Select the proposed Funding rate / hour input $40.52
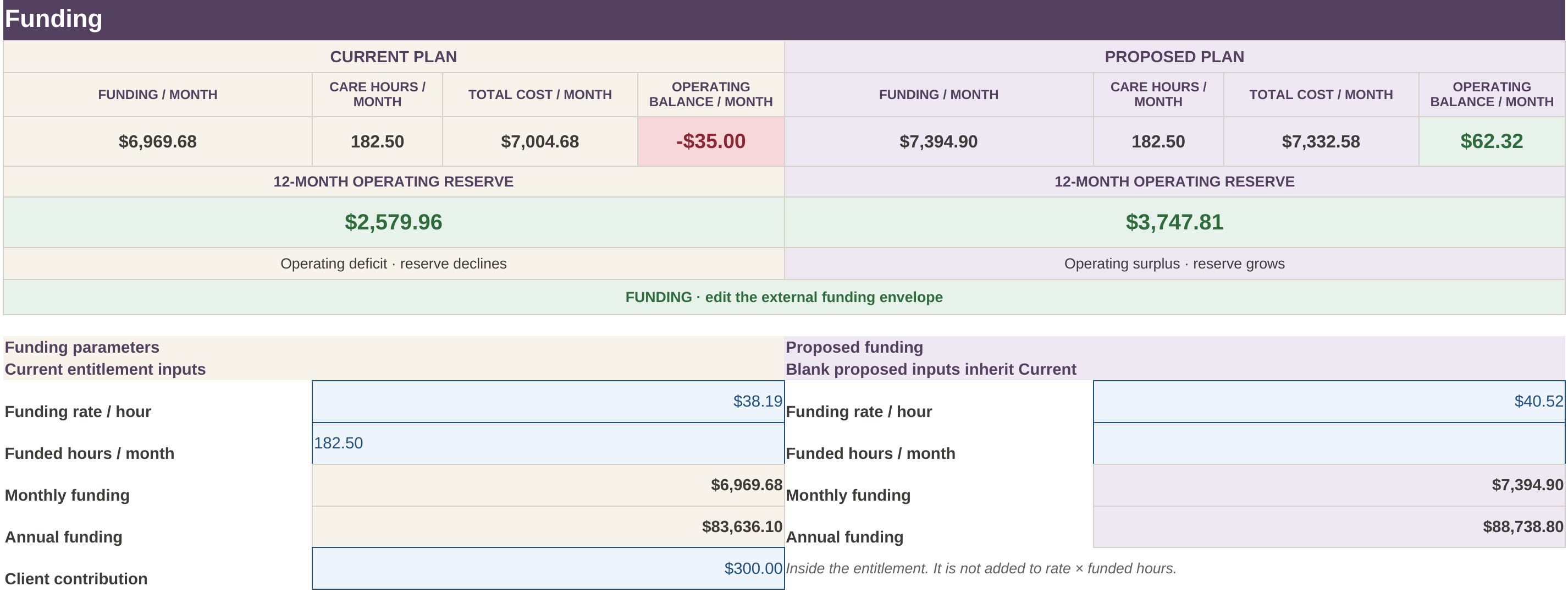This screenshot has height=592, width=1568. point(1329,402)
